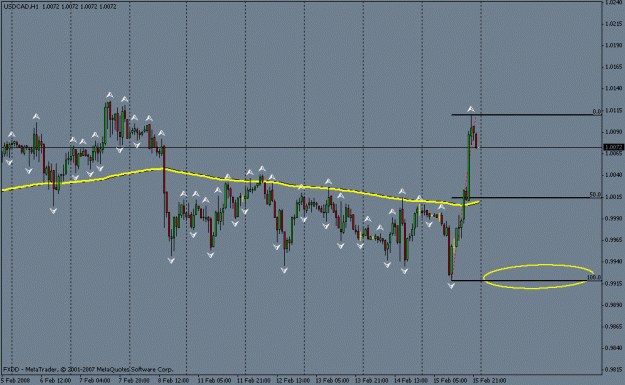Click the 12 Feb 13:00 time label
The width and height of the screenshot is (625, 385).
[x=293, y=380]
